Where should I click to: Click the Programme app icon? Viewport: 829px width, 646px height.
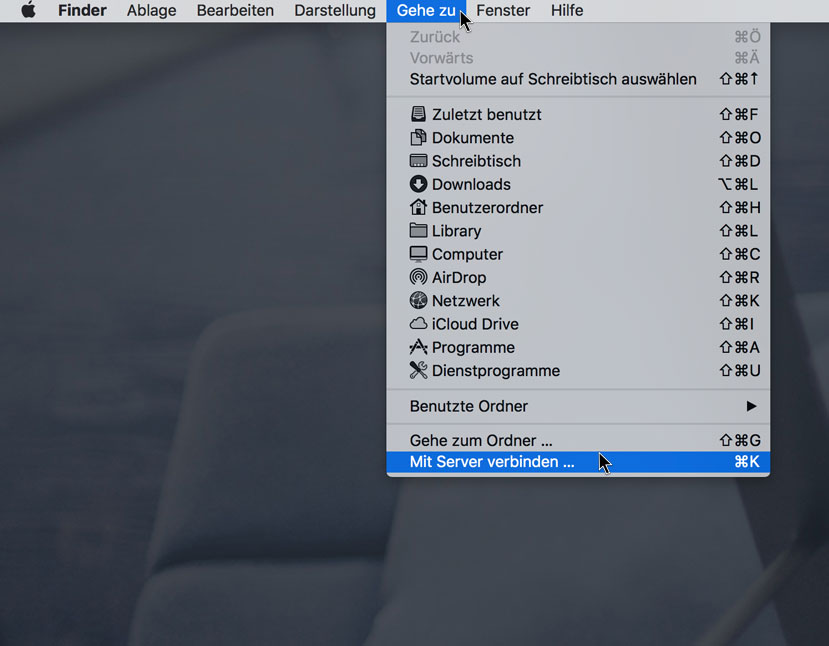418,347
